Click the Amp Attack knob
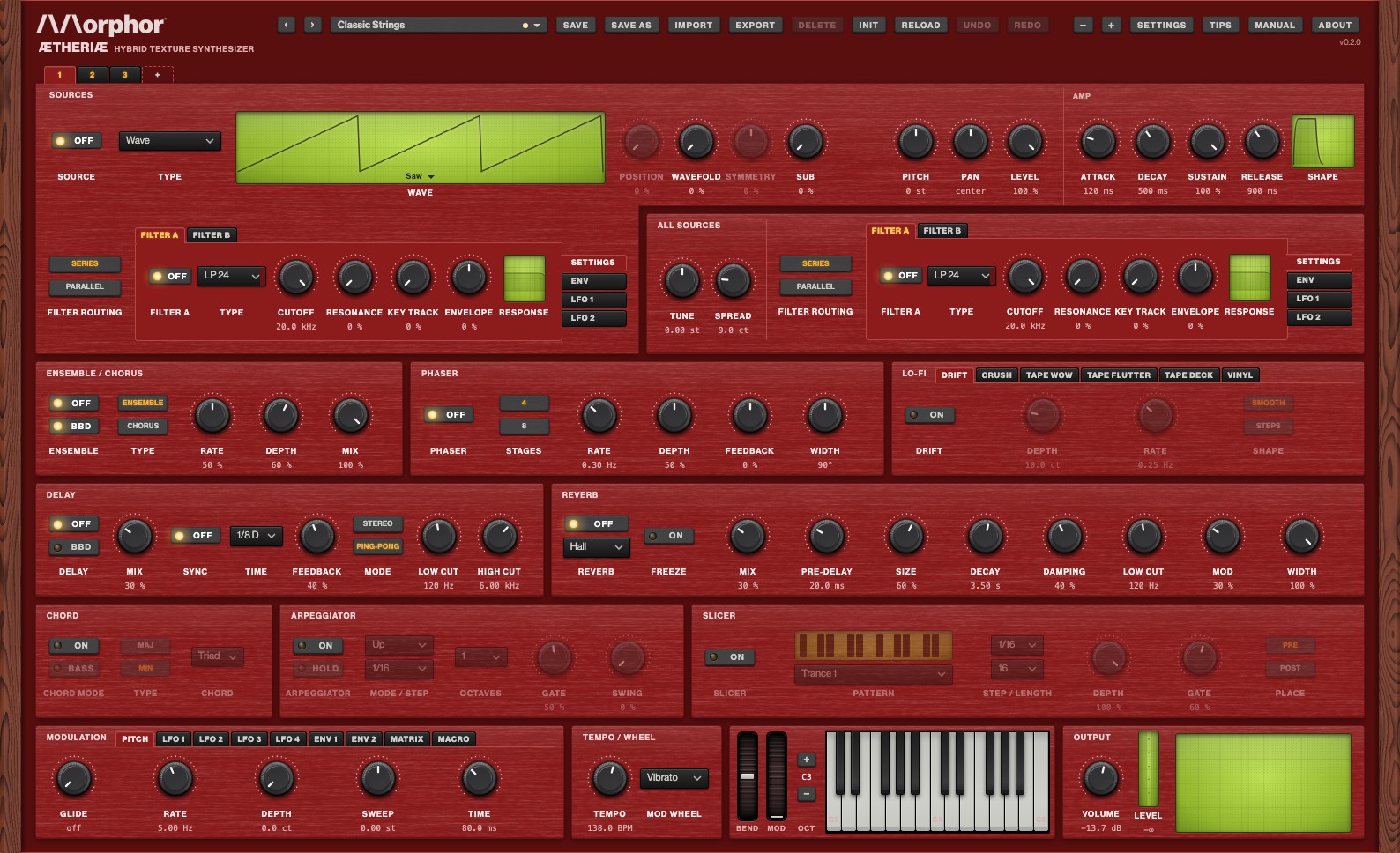 point(1098,141)
